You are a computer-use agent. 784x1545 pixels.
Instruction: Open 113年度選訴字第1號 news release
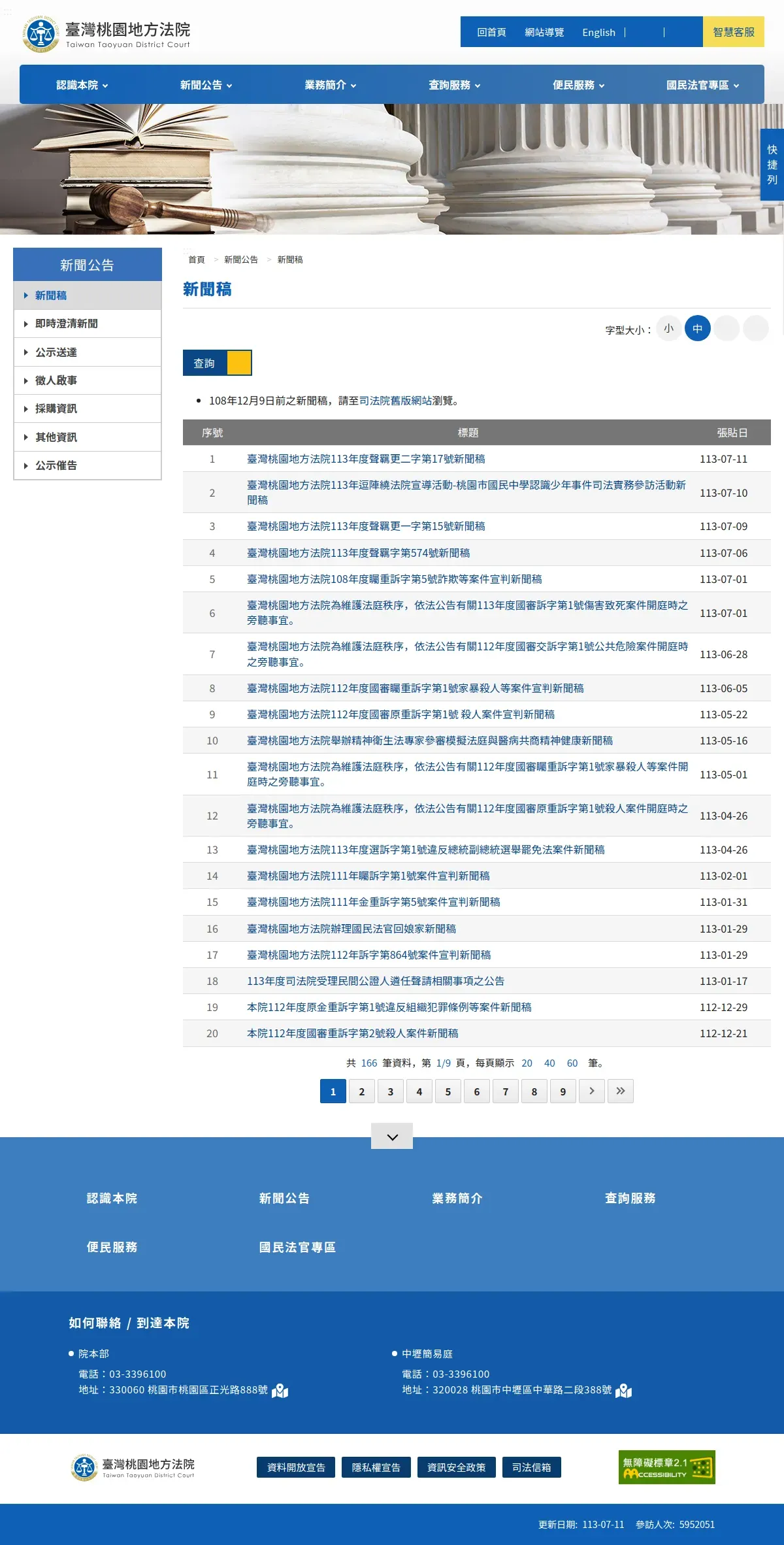426,850
